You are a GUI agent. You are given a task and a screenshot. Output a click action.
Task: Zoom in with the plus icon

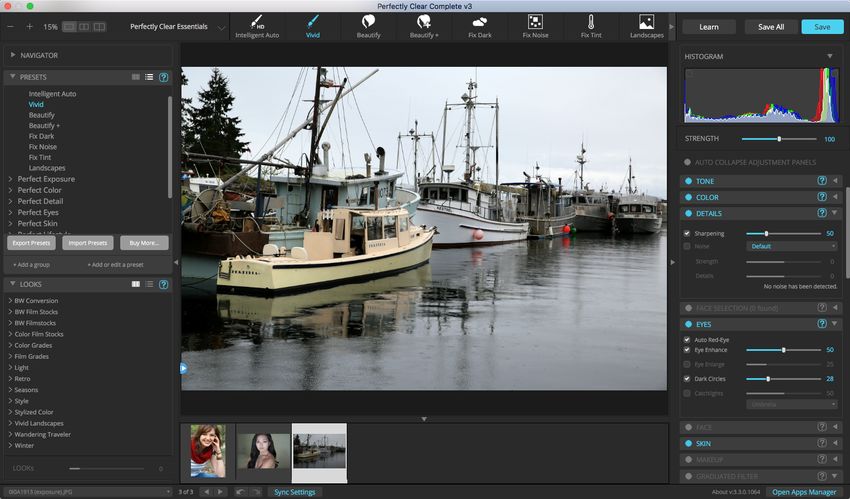pyautogui.click(x=29, y=27)
